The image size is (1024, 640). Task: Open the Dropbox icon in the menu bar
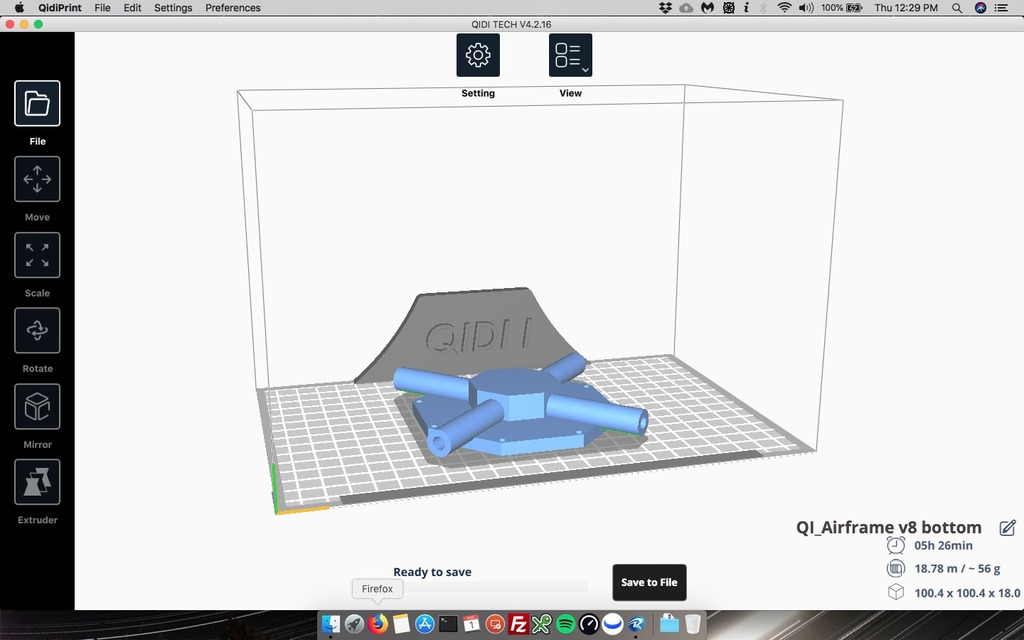click(x=663, y=8)
